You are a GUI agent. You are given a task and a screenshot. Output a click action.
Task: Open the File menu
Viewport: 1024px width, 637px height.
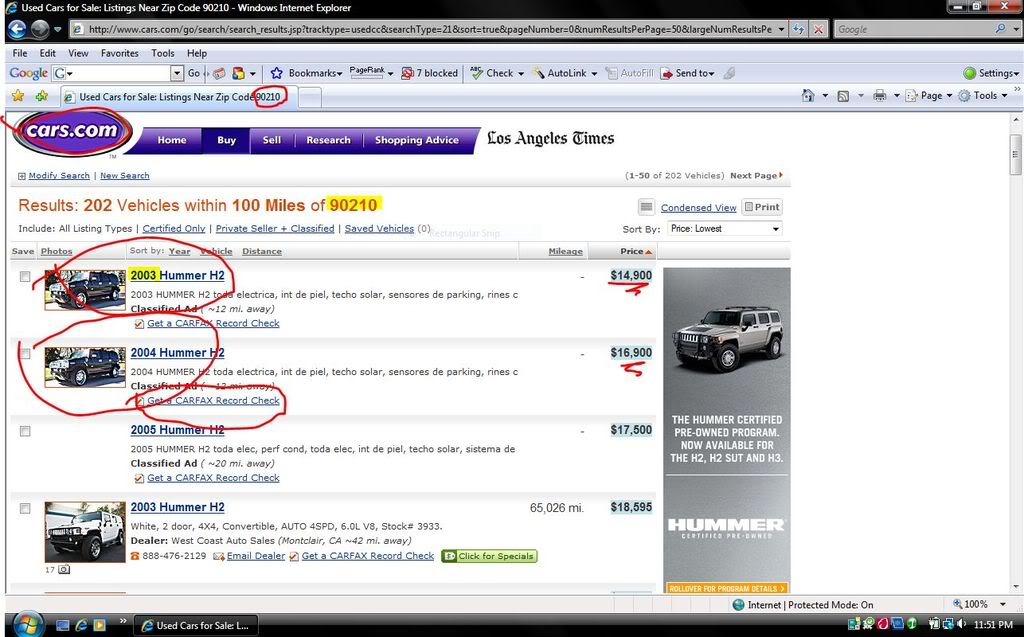click(x=20, y=53)
